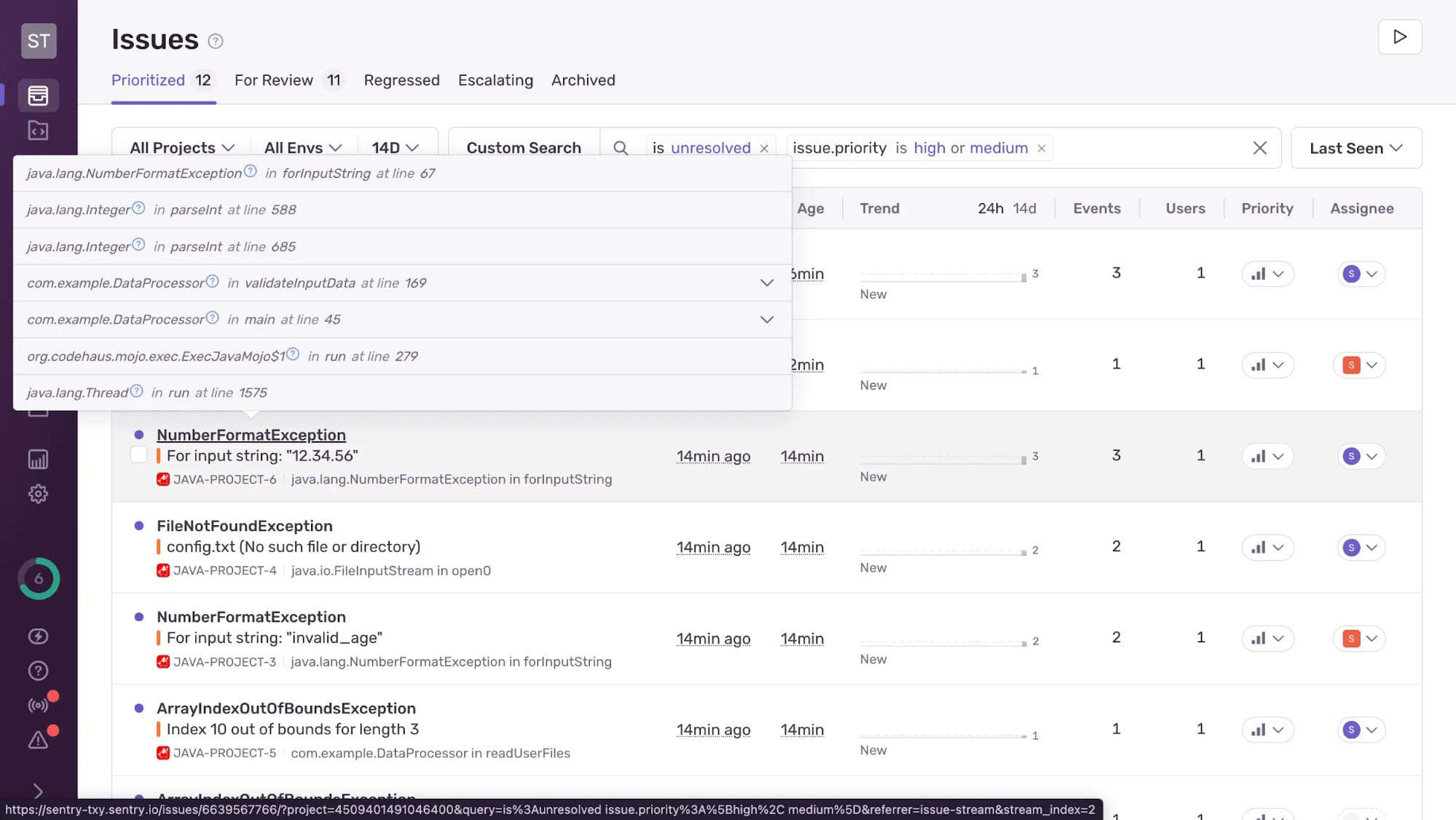
Task: Open the lightning bolt icon in sidebar
Action: click(38, 636)
